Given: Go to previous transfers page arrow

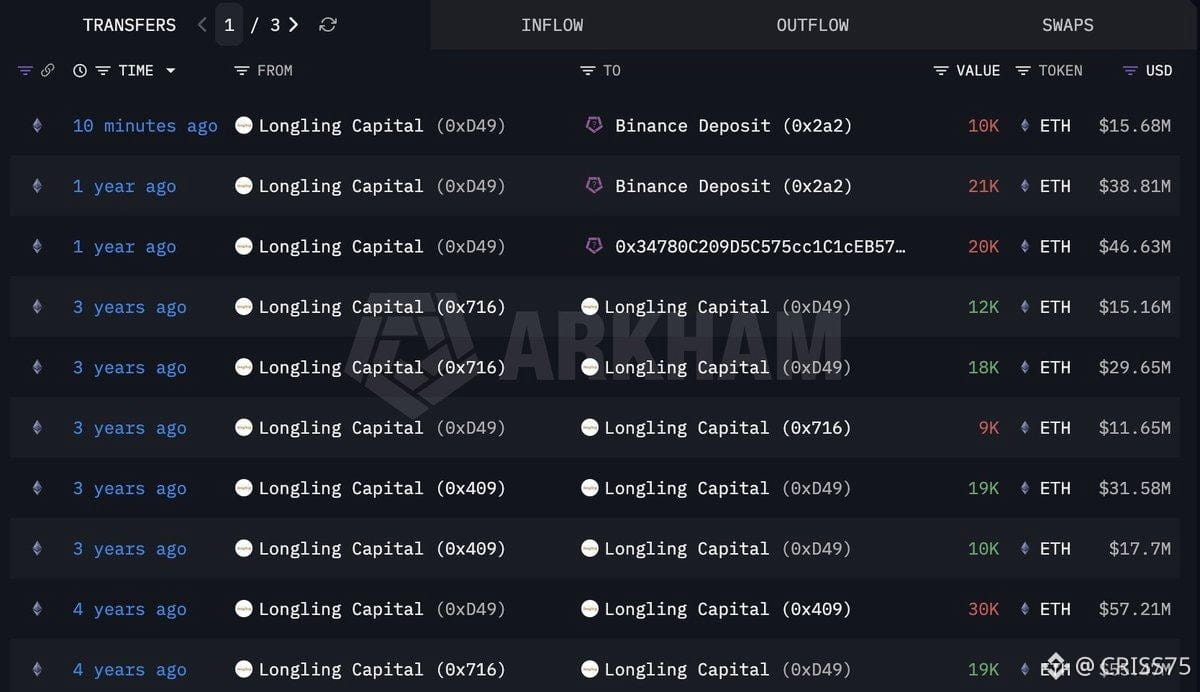Looking at the screenshot, I should click(202, 25).
